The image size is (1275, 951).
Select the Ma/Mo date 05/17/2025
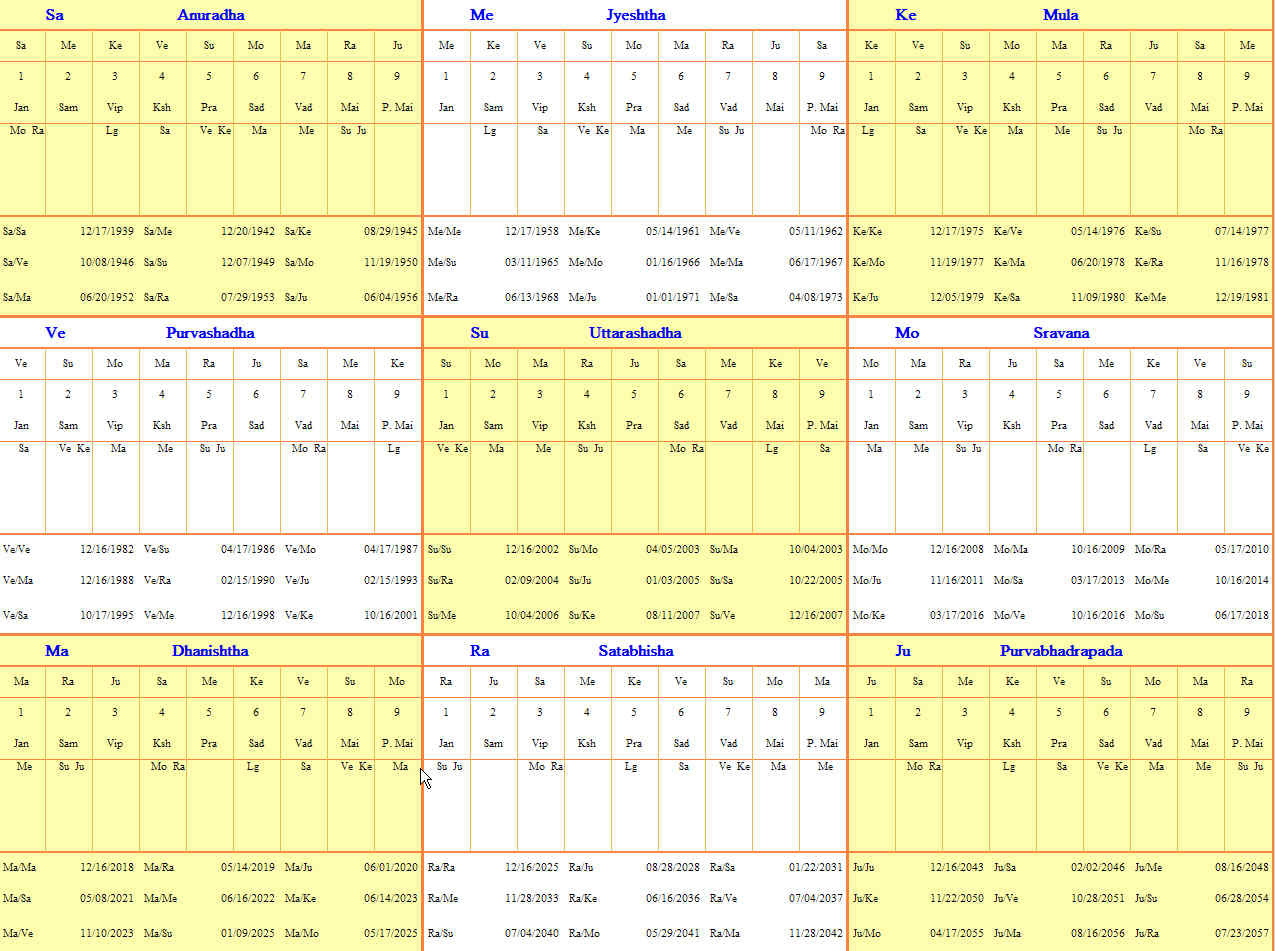click(x=391, y=933)
